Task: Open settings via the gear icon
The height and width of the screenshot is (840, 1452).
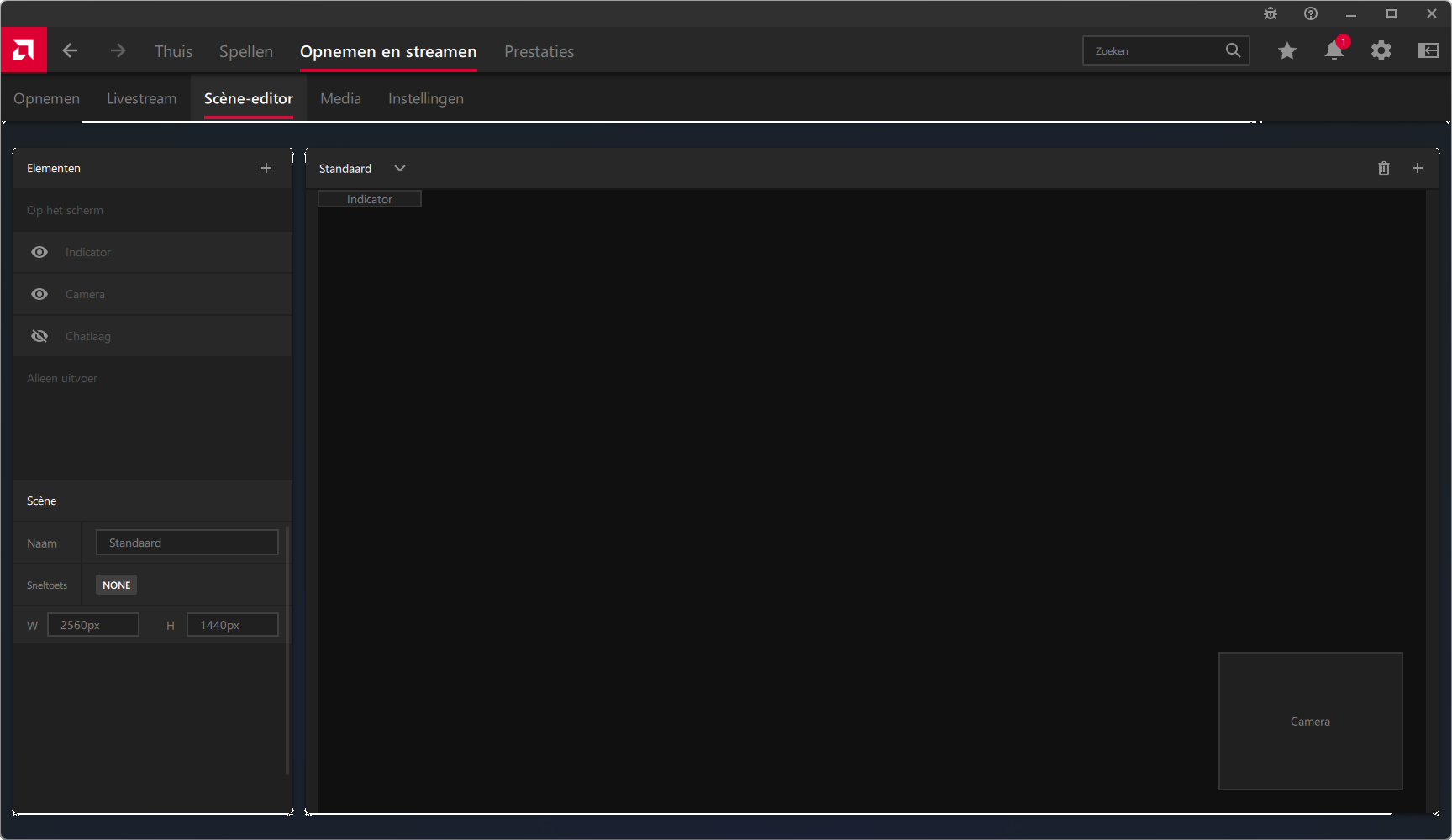Action: (x=1381, y=51)
